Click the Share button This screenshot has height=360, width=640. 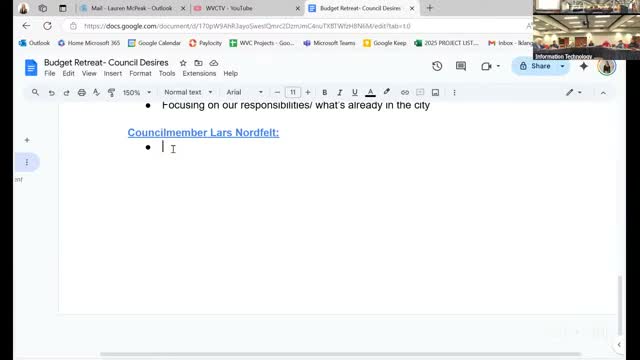click(x=535, y=66)
